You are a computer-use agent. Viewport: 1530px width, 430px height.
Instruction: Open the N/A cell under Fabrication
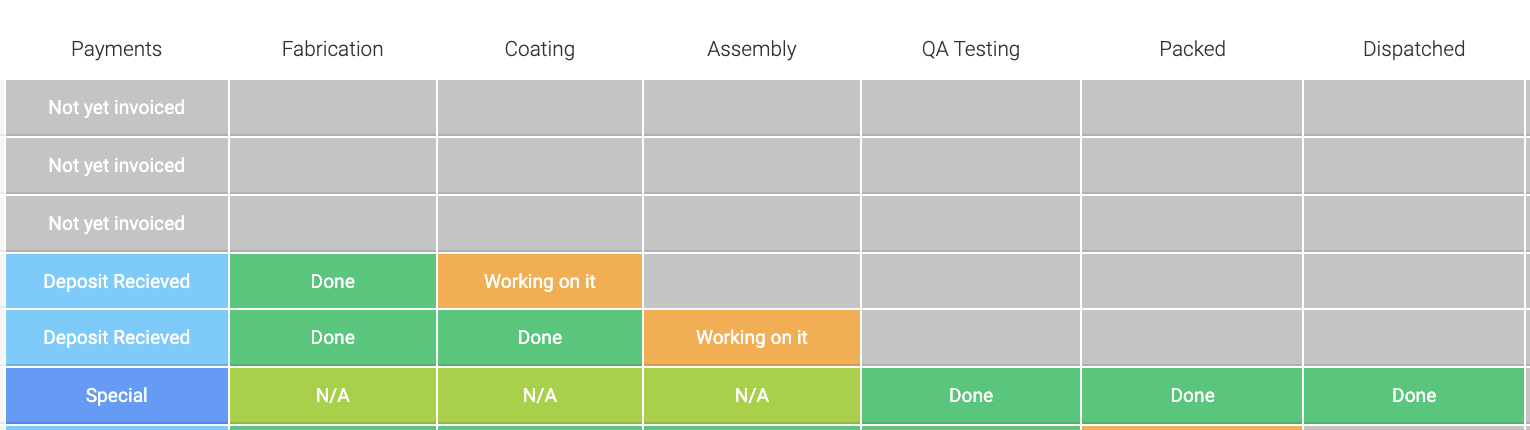click(333, 396)
